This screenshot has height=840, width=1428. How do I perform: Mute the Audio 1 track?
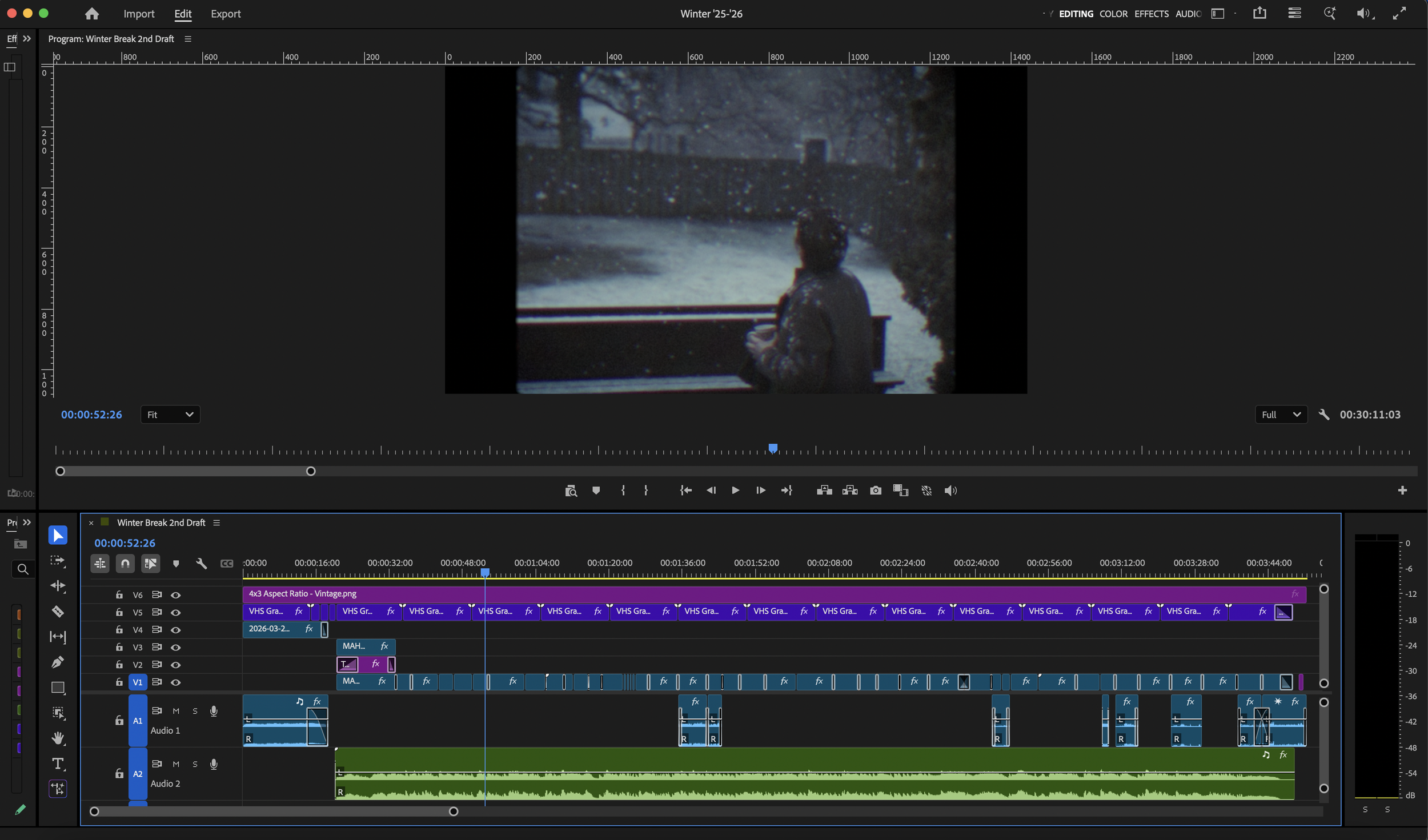pos(176,711)
